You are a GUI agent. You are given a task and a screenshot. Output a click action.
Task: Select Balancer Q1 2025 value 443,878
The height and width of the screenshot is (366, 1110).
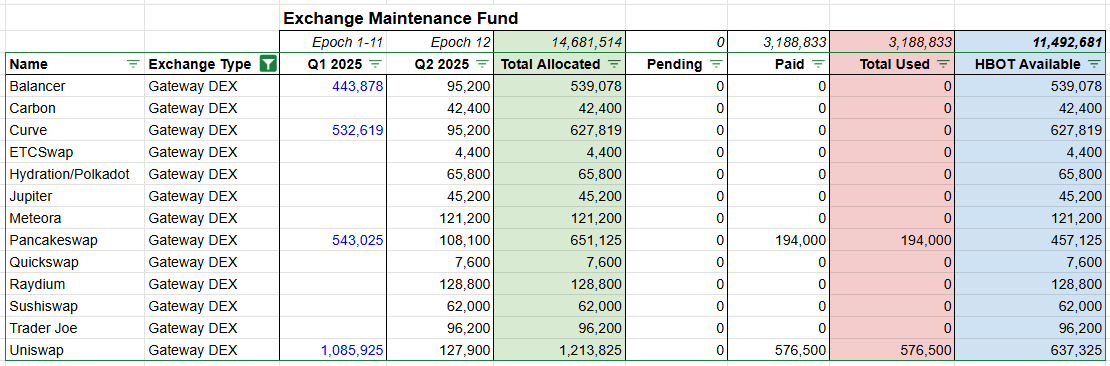point(333,86)
